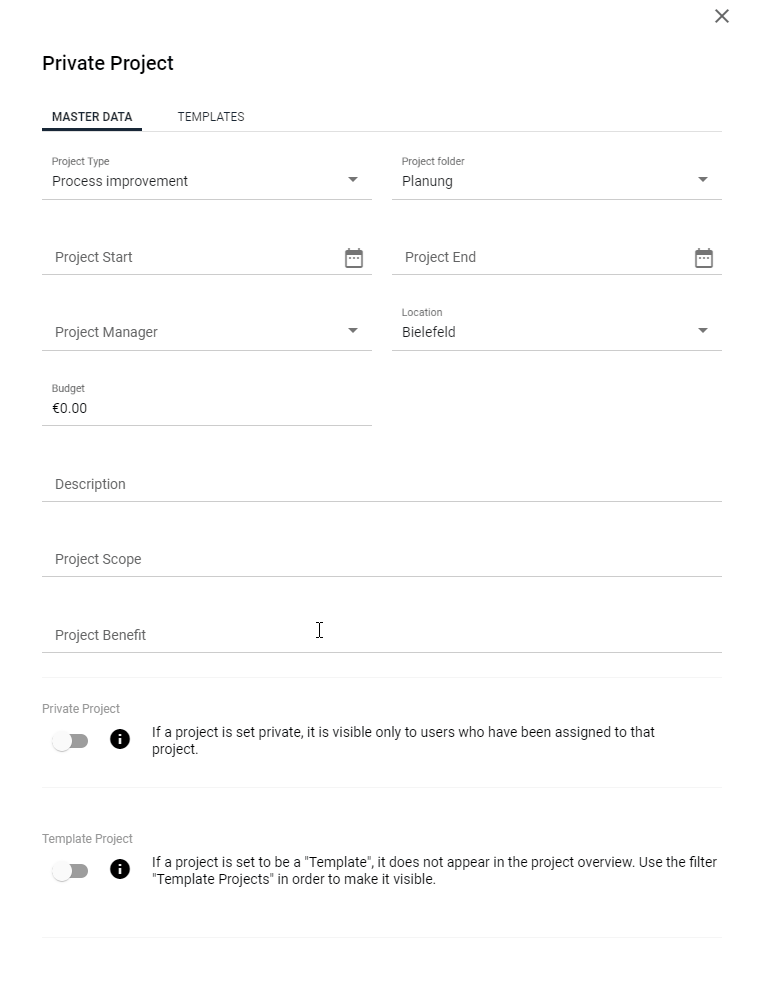This screenshot has width=759, height=988.
Task: Click the Project Benefit field
Action: coord(382,635)
